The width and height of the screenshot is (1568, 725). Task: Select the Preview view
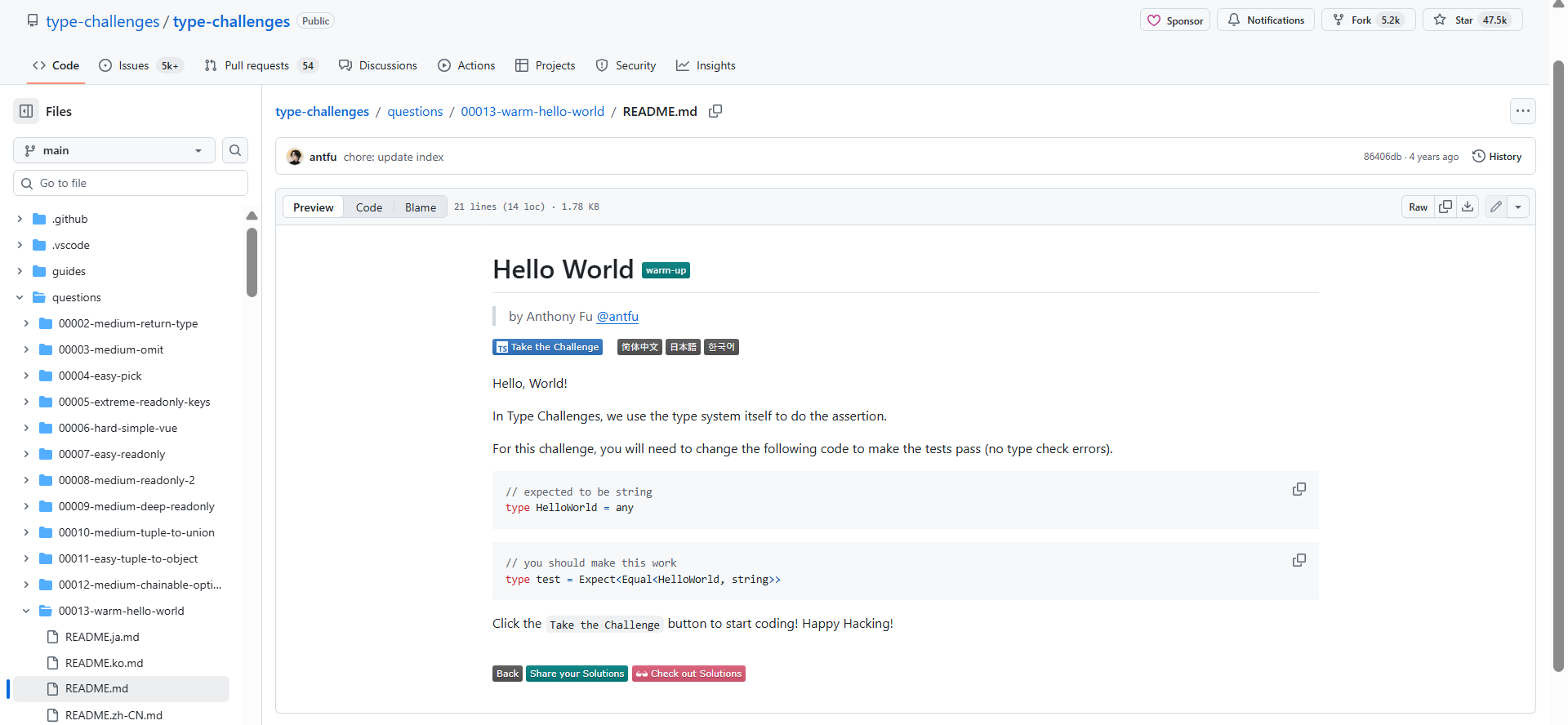[x=314, y=207]
